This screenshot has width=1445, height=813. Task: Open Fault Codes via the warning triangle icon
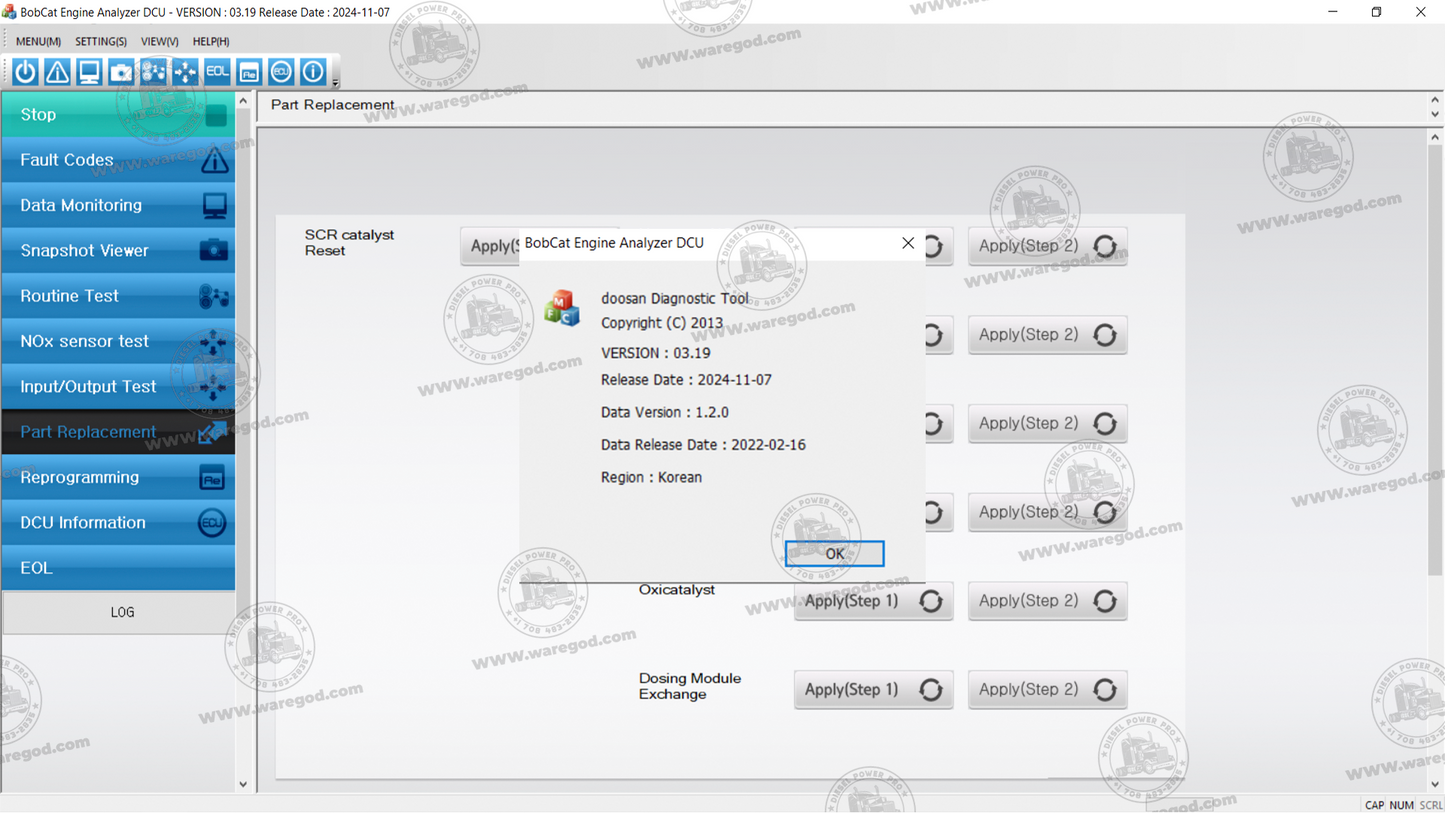(x=56, y=71)
